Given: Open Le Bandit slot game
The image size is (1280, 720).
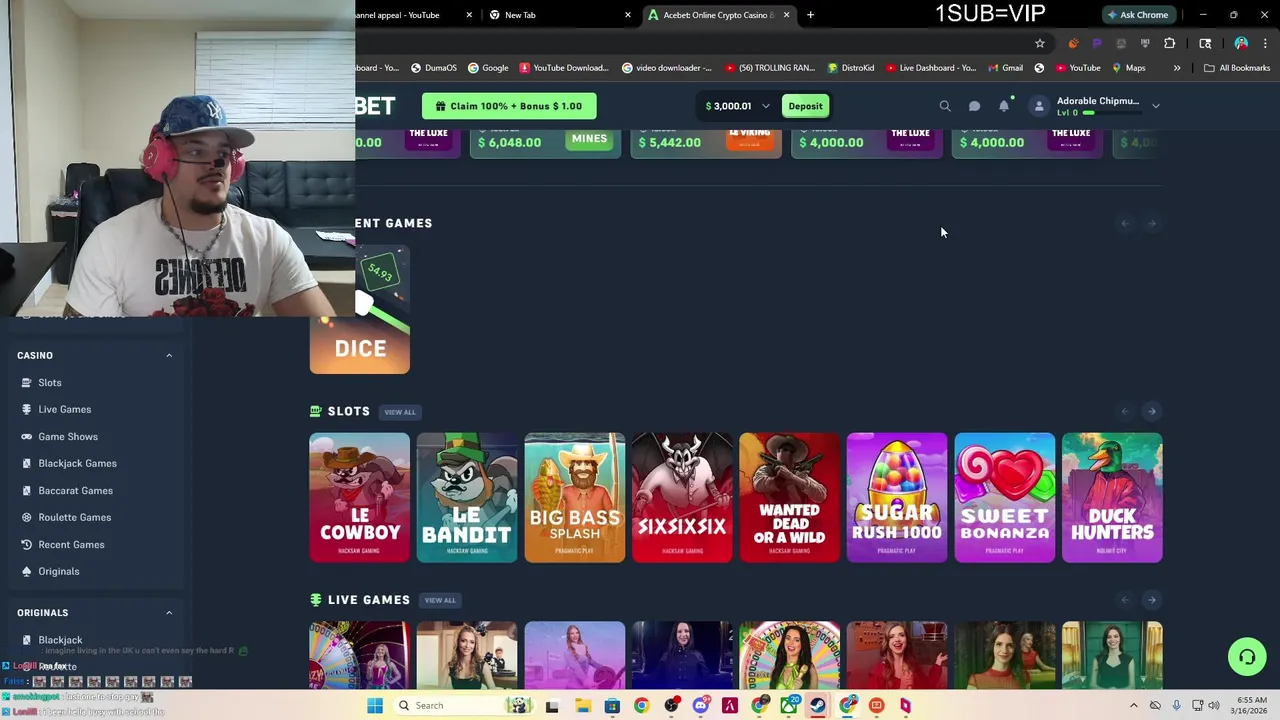Looking at the screenshot, I should click(467, 497).
